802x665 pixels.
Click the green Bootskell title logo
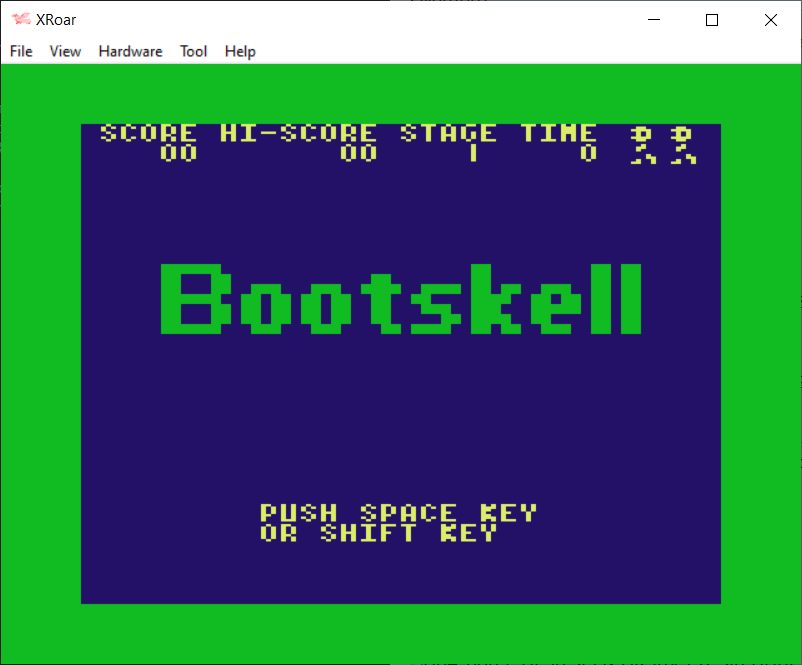pyautogui.click(x=400, y=299)
